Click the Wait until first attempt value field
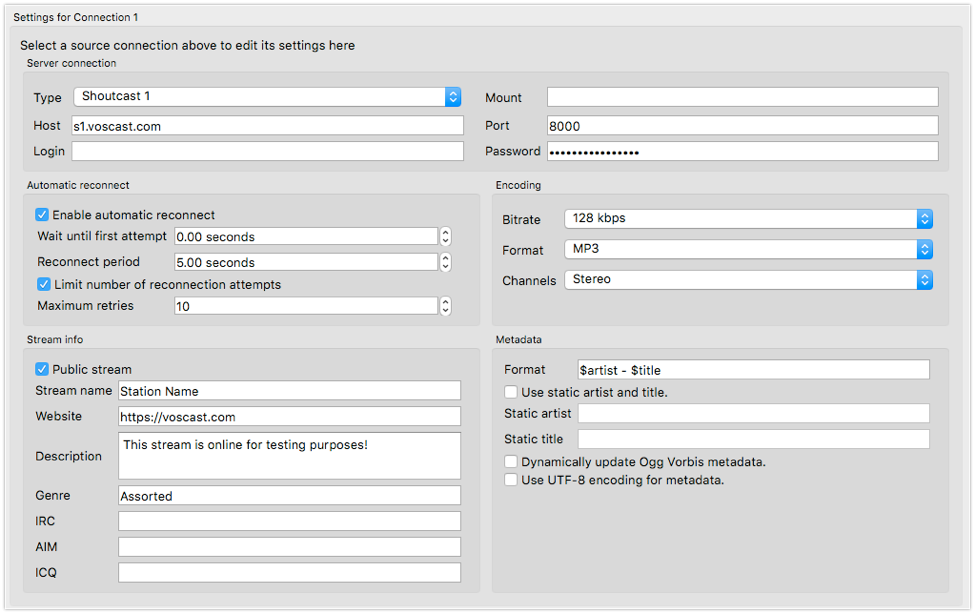 click(x=306, y=236)
